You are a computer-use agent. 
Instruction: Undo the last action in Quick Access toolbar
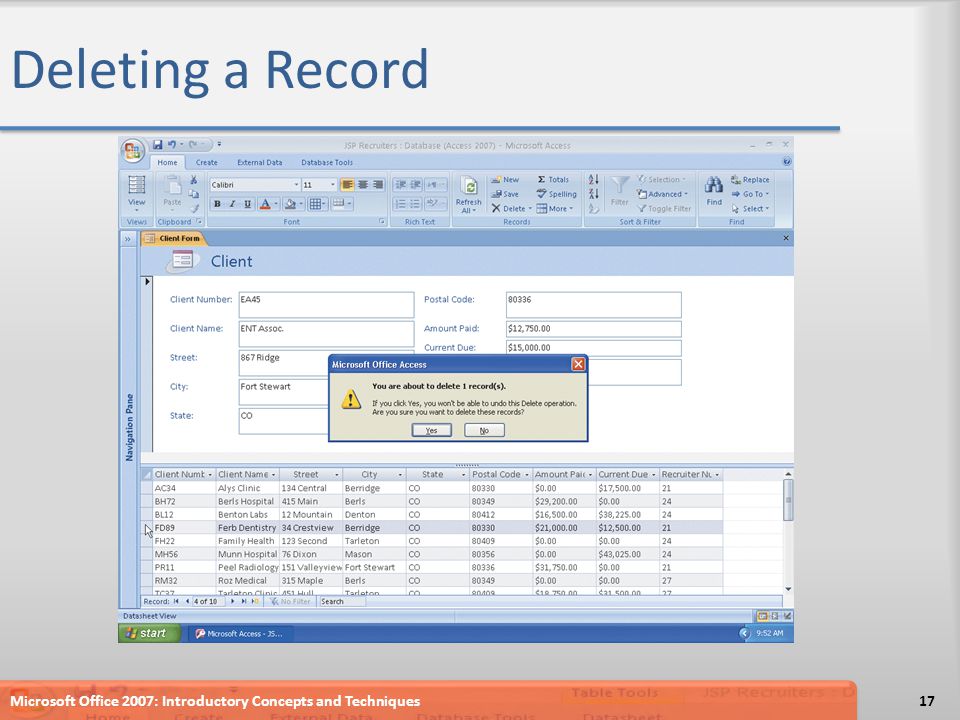coord(172,144)
